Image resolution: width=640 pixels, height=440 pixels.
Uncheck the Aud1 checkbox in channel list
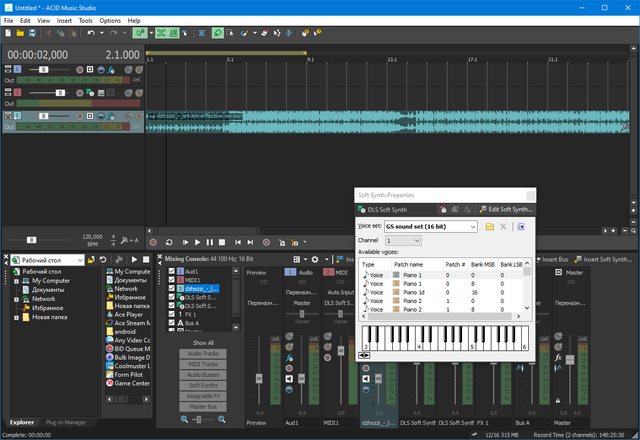point(171,271)
